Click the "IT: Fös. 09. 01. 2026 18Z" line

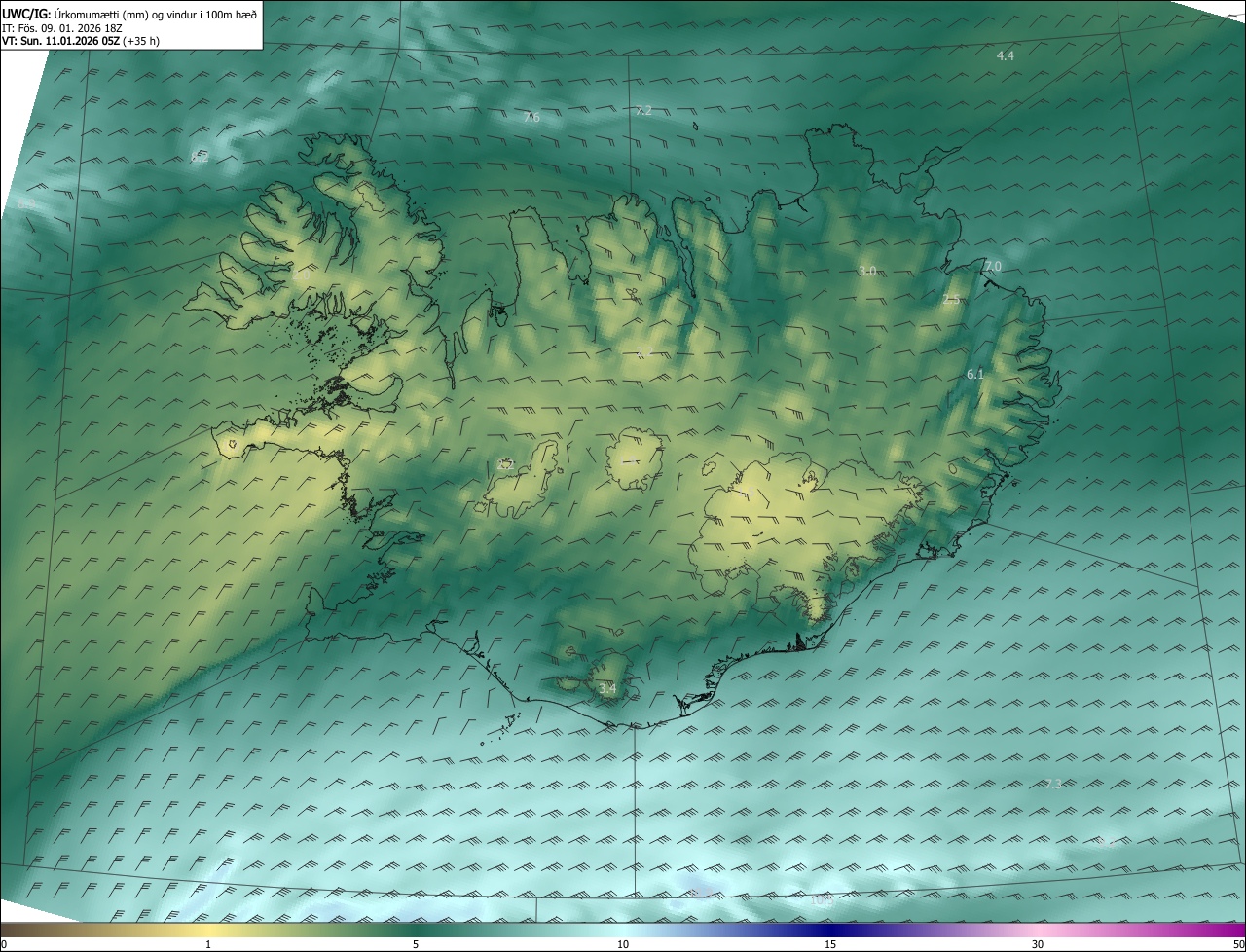click(x=62, y=27)
